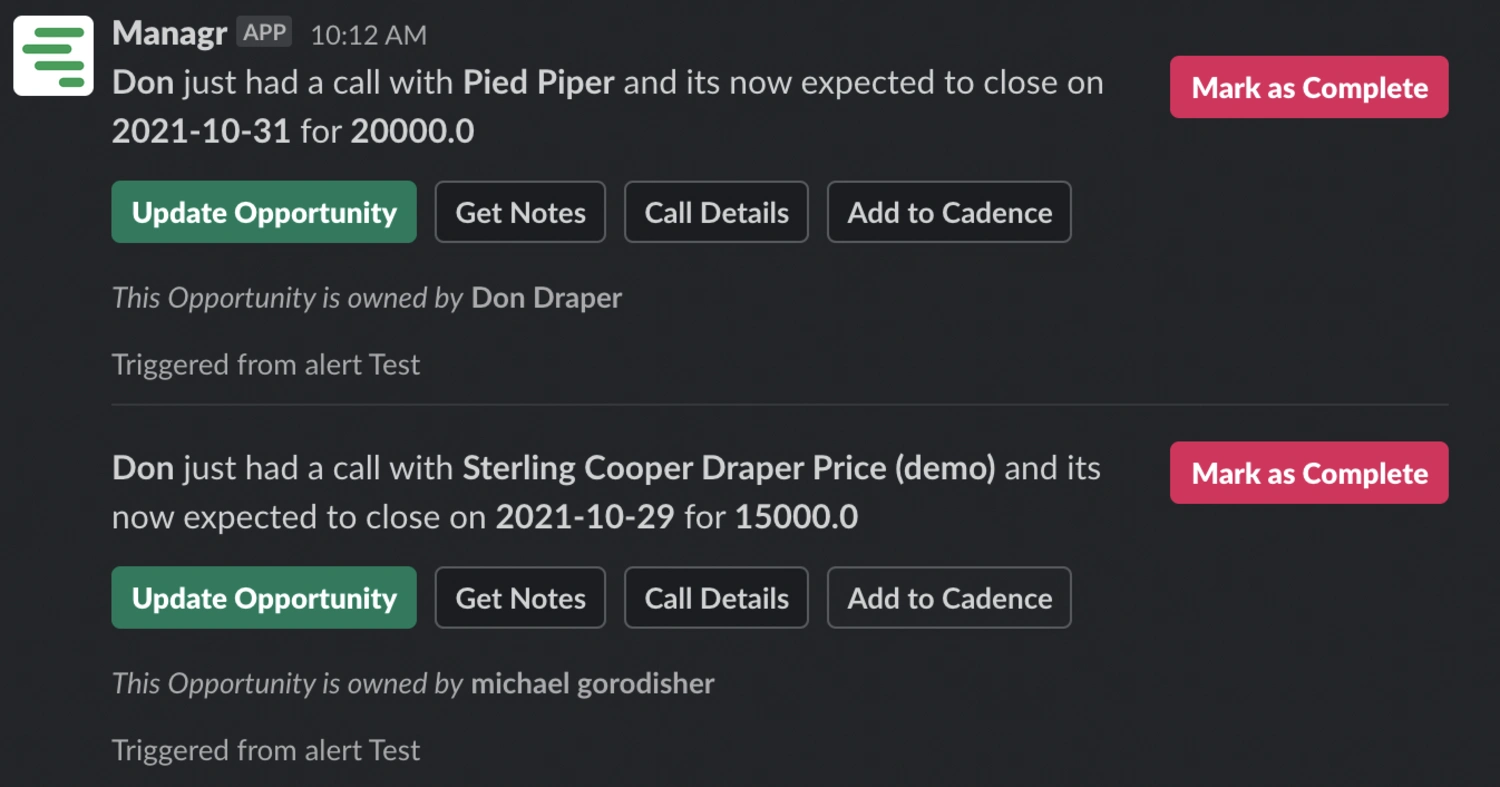The image size is (1500, 787).
Task: View Call Details for Sterling Cooper
Action: [x=716, y=598]
